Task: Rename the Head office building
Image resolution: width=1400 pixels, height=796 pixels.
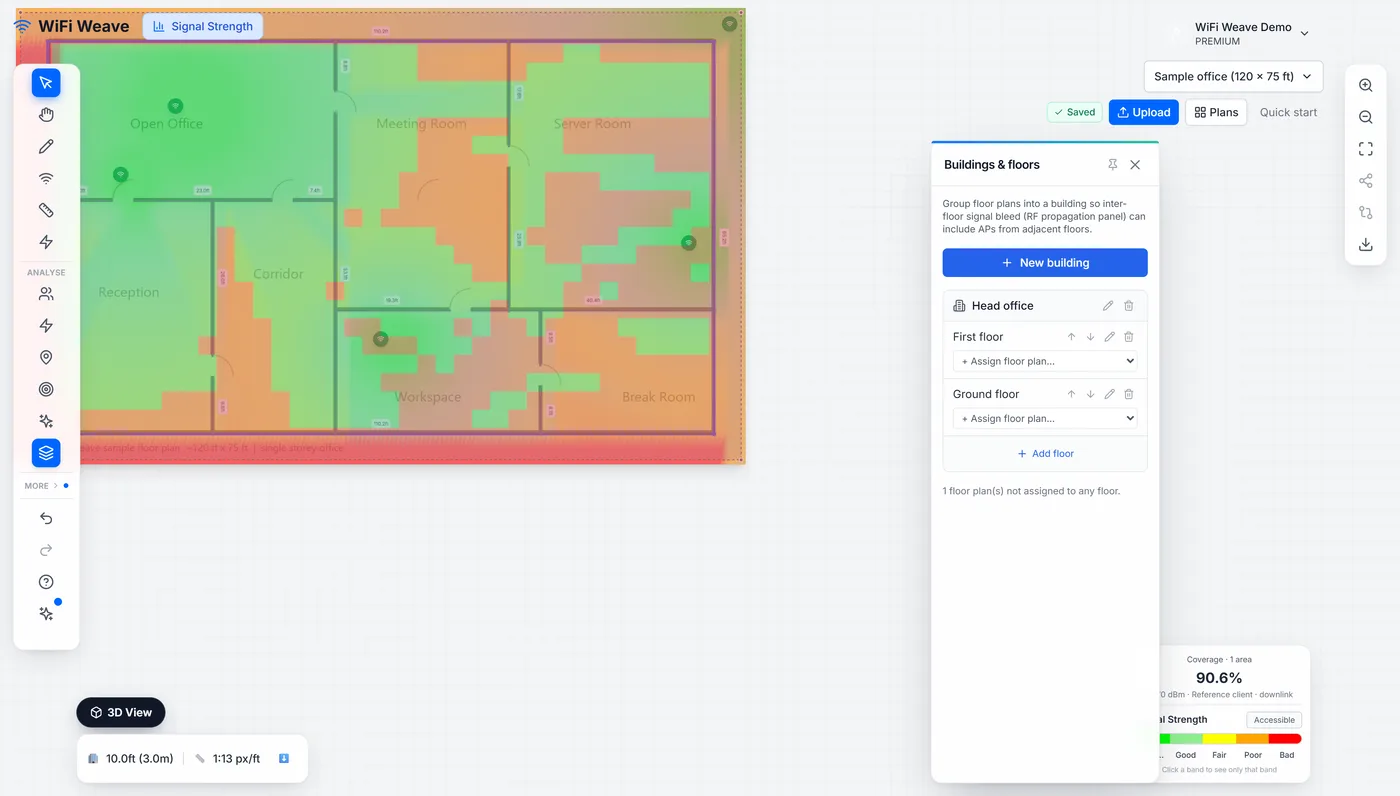Action: 1108,306
